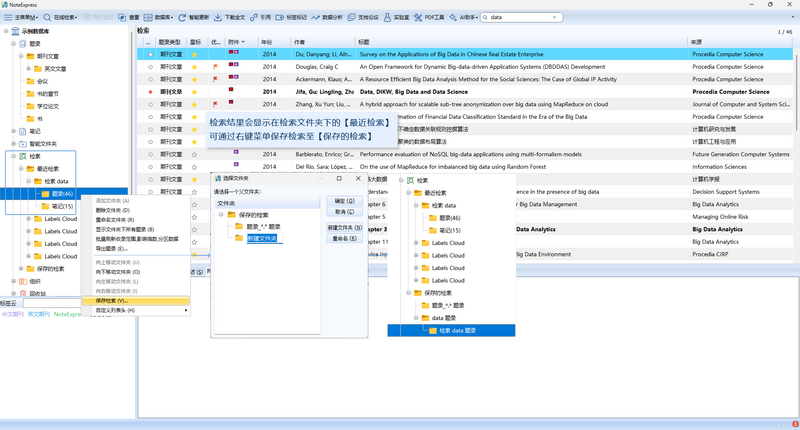Viewport: 800px width, 430px height.
Task: Click the 智能更新 smart update icon
Action: coord(182,17)
